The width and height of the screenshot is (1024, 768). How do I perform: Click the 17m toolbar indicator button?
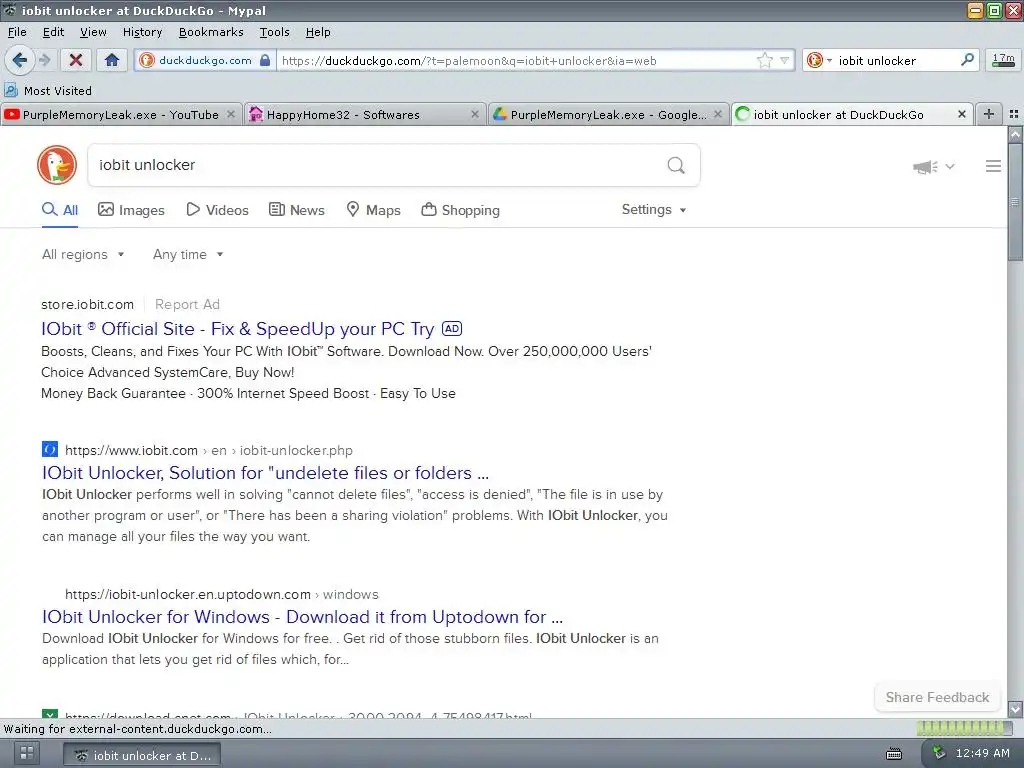tap(1003, 61)
